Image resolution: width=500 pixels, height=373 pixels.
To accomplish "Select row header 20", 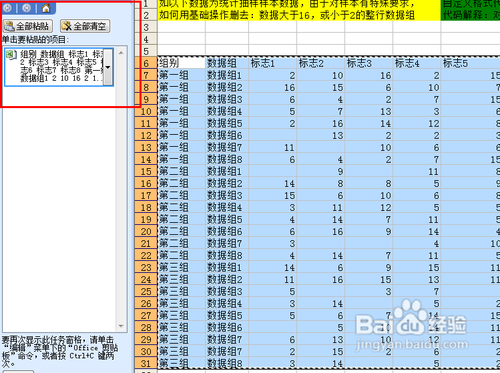I will point(146,231).
